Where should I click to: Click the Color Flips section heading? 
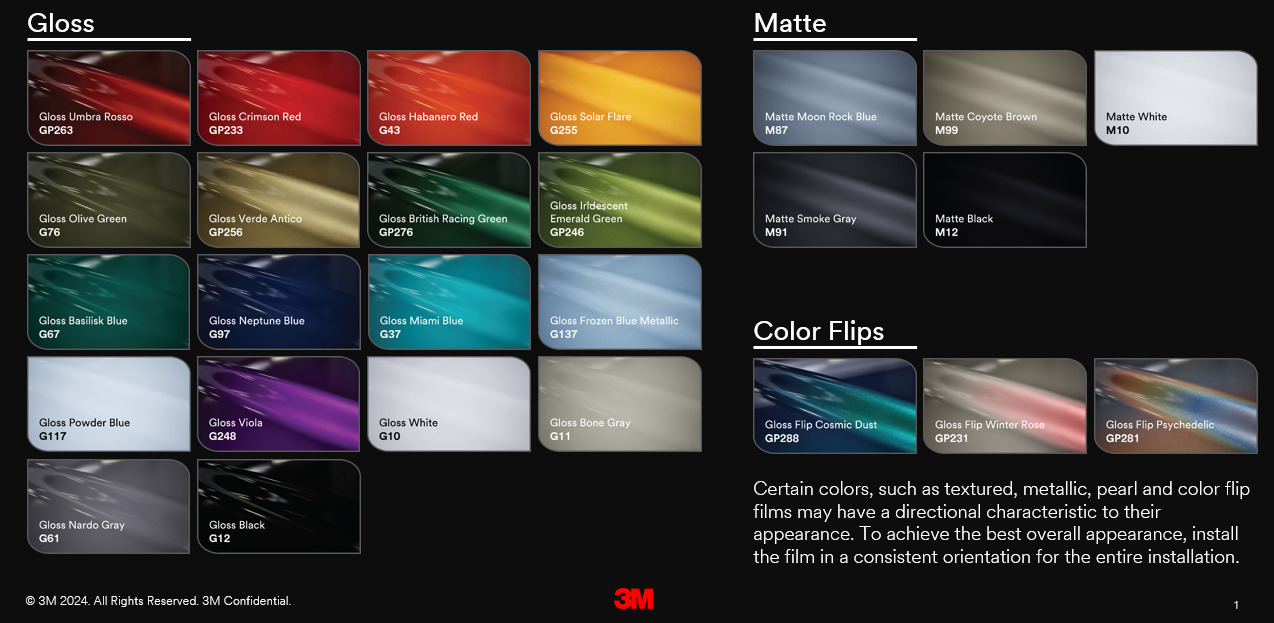(x=819, y=331)
